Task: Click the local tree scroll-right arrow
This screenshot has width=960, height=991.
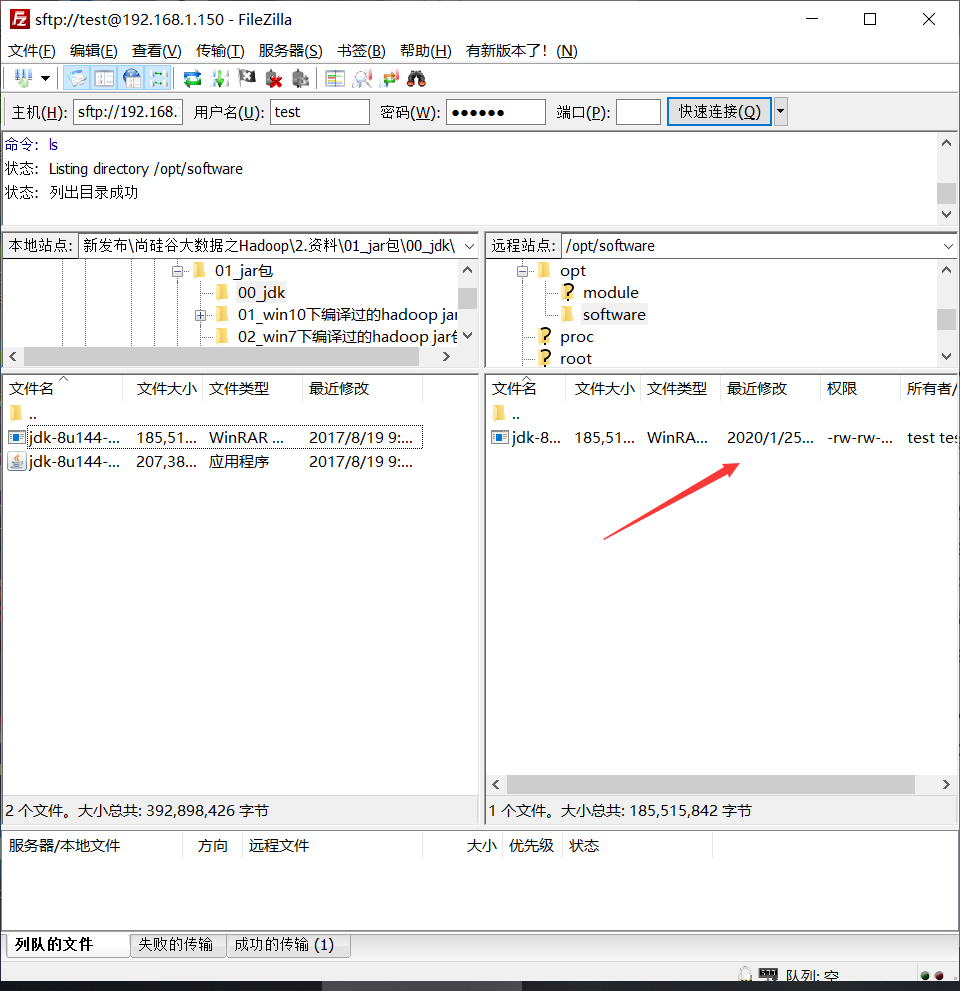Action: tap(446, 356)
